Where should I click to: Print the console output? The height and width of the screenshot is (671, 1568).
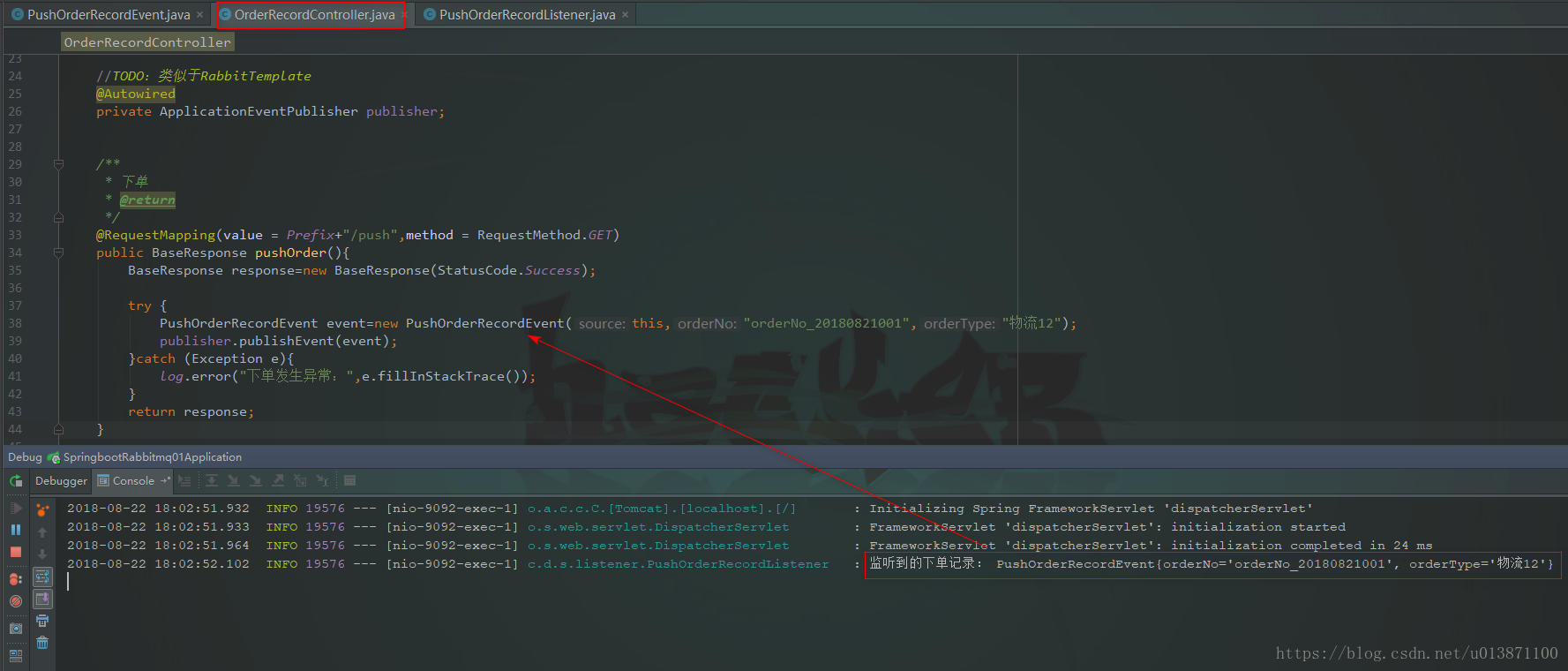pos(42,621)
